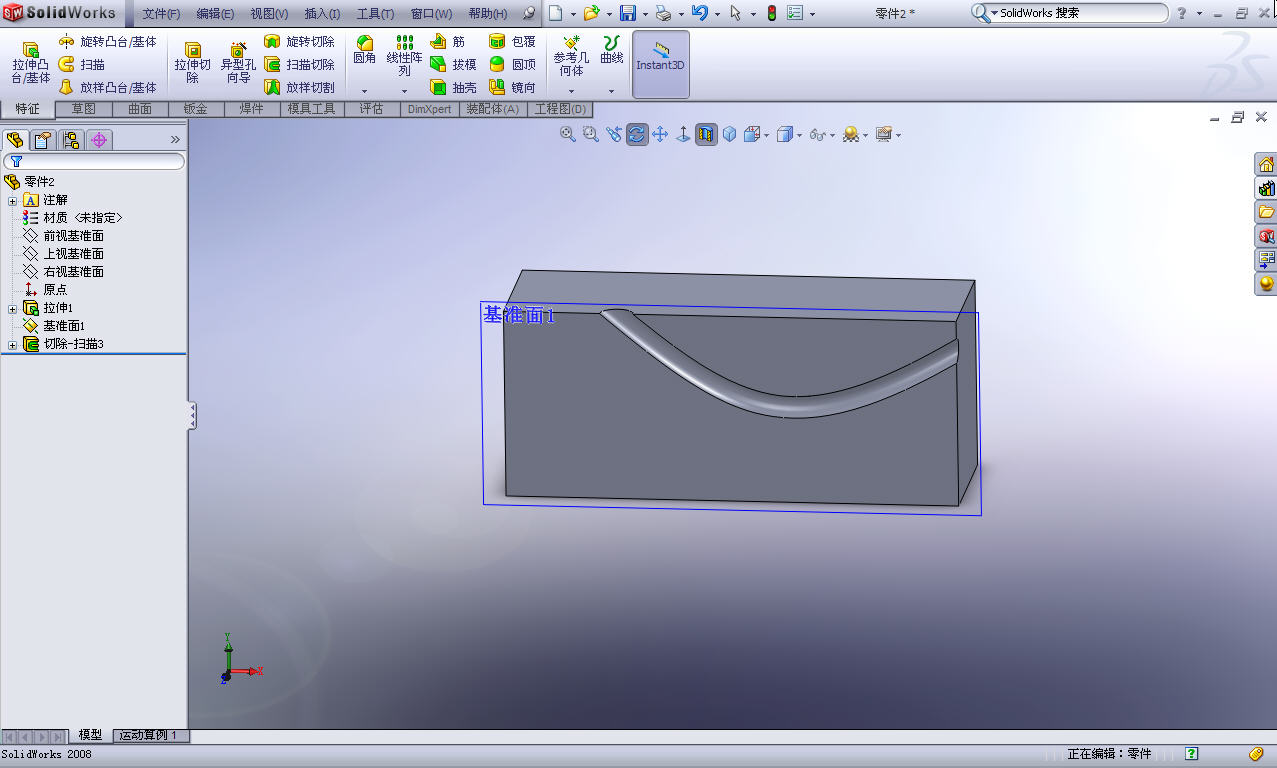Select the Rib (筋) tool

click(447, 42)
